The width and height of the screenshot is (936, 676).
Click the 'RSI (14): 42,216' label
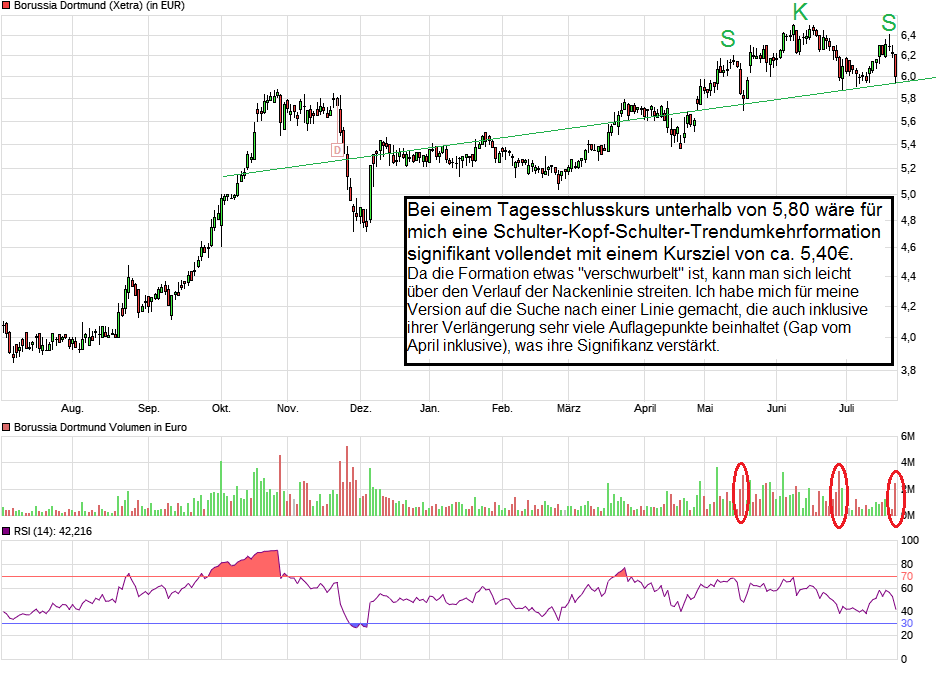click(53, 531)
